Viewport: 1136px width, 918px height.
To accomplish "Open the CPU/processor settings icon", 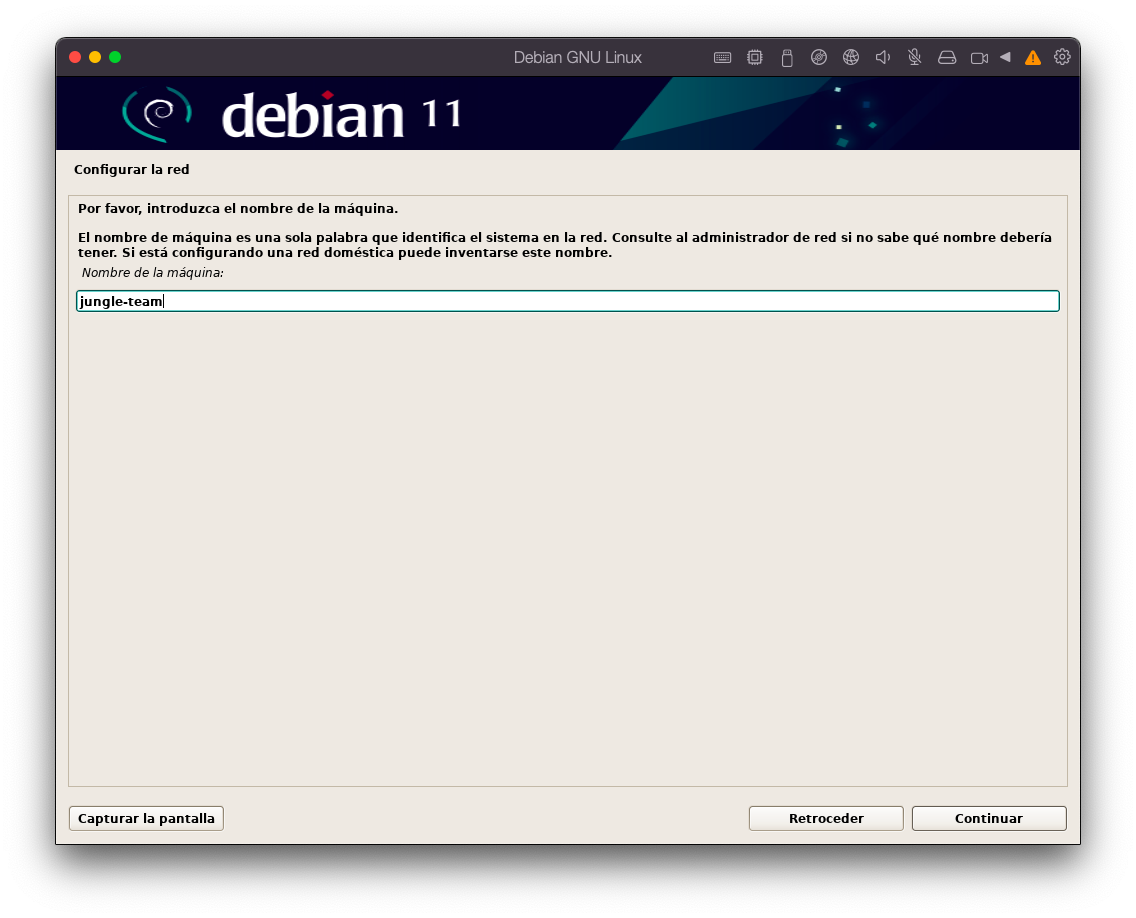I will 755,57.
